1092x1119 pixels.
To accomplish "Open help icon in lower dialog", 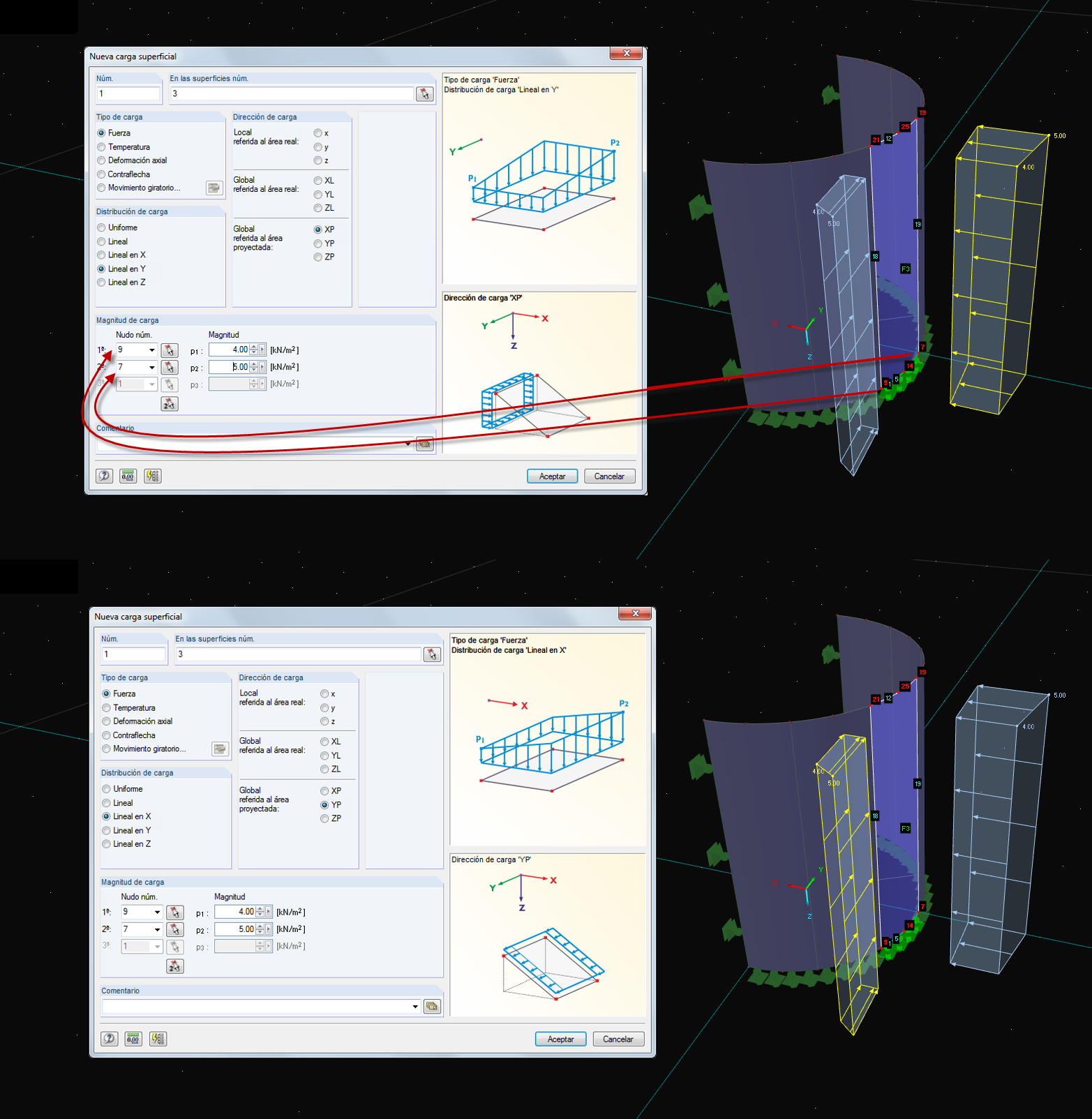I will (x=110, y=1039).
